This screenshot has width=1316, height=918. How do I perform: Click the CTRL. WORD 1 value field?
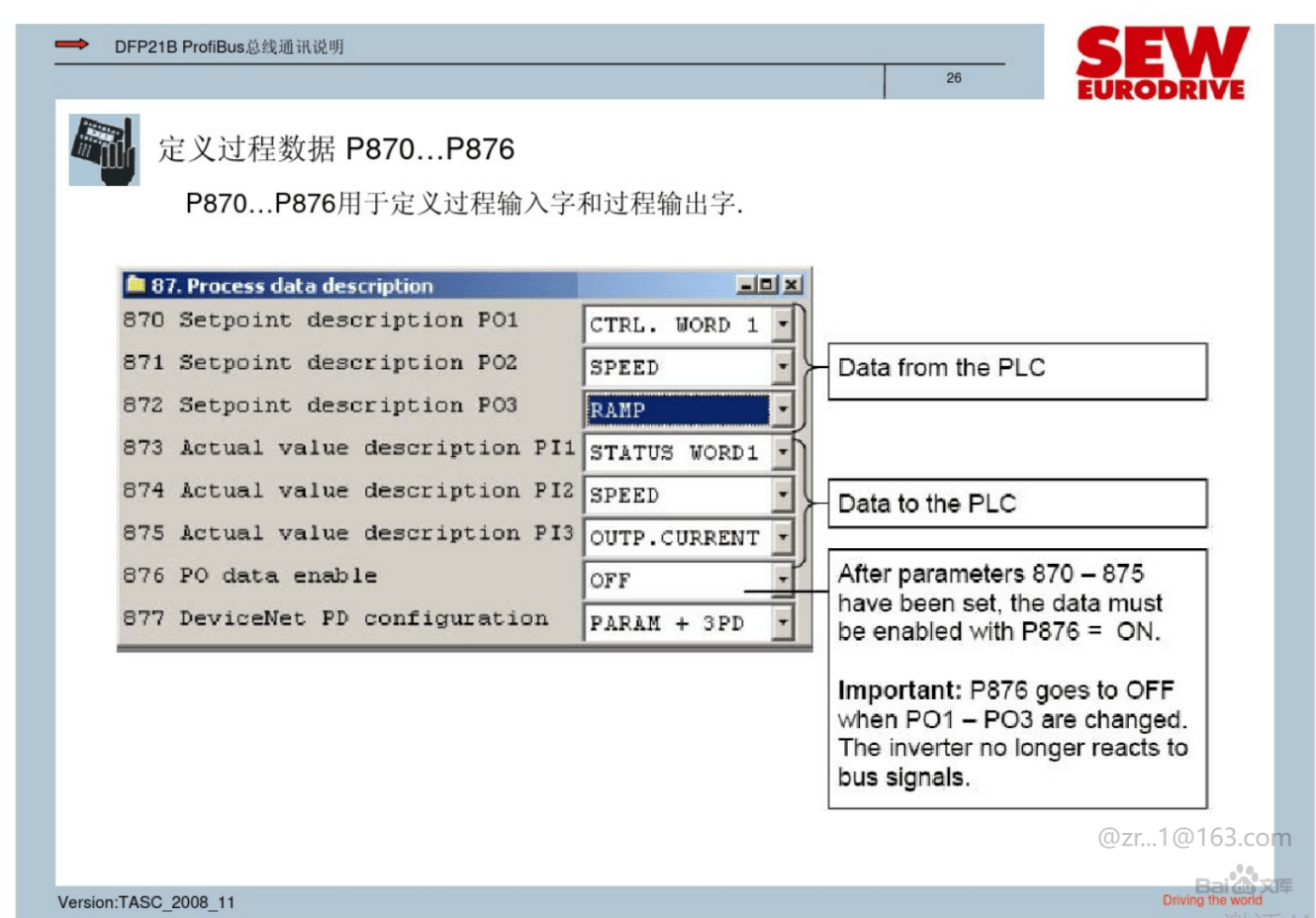point(678,324)
